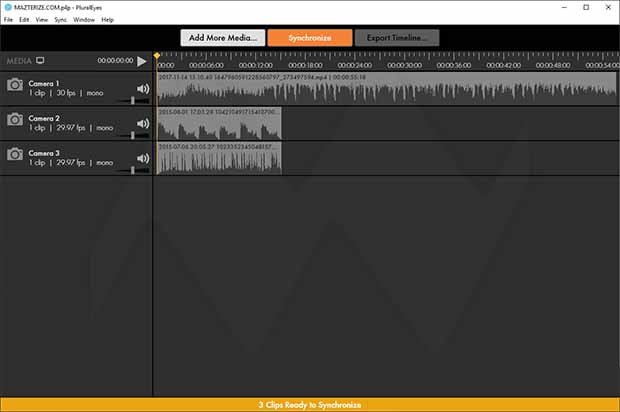Screen dimensions: 620x412
Task: Mute the Camera 2 audio speaker
Action: point(143,123)
